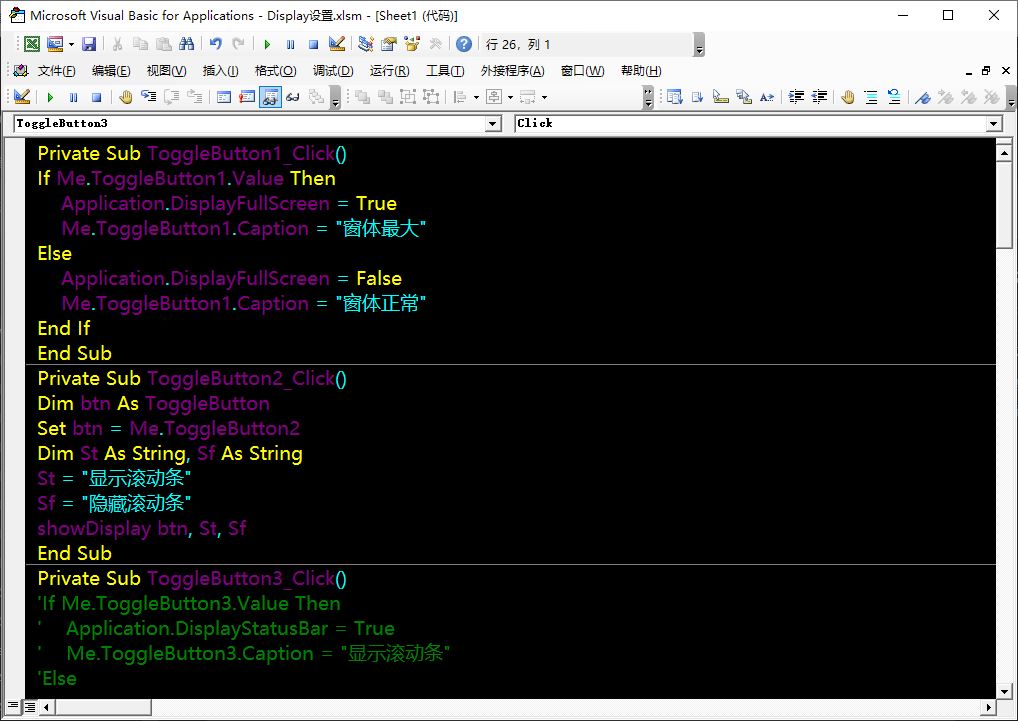Image resolution: width=1018 pixels, height=721 pixels.
Task: Open the ToggleButton3 object dropdown
Action: pos(493,123)
